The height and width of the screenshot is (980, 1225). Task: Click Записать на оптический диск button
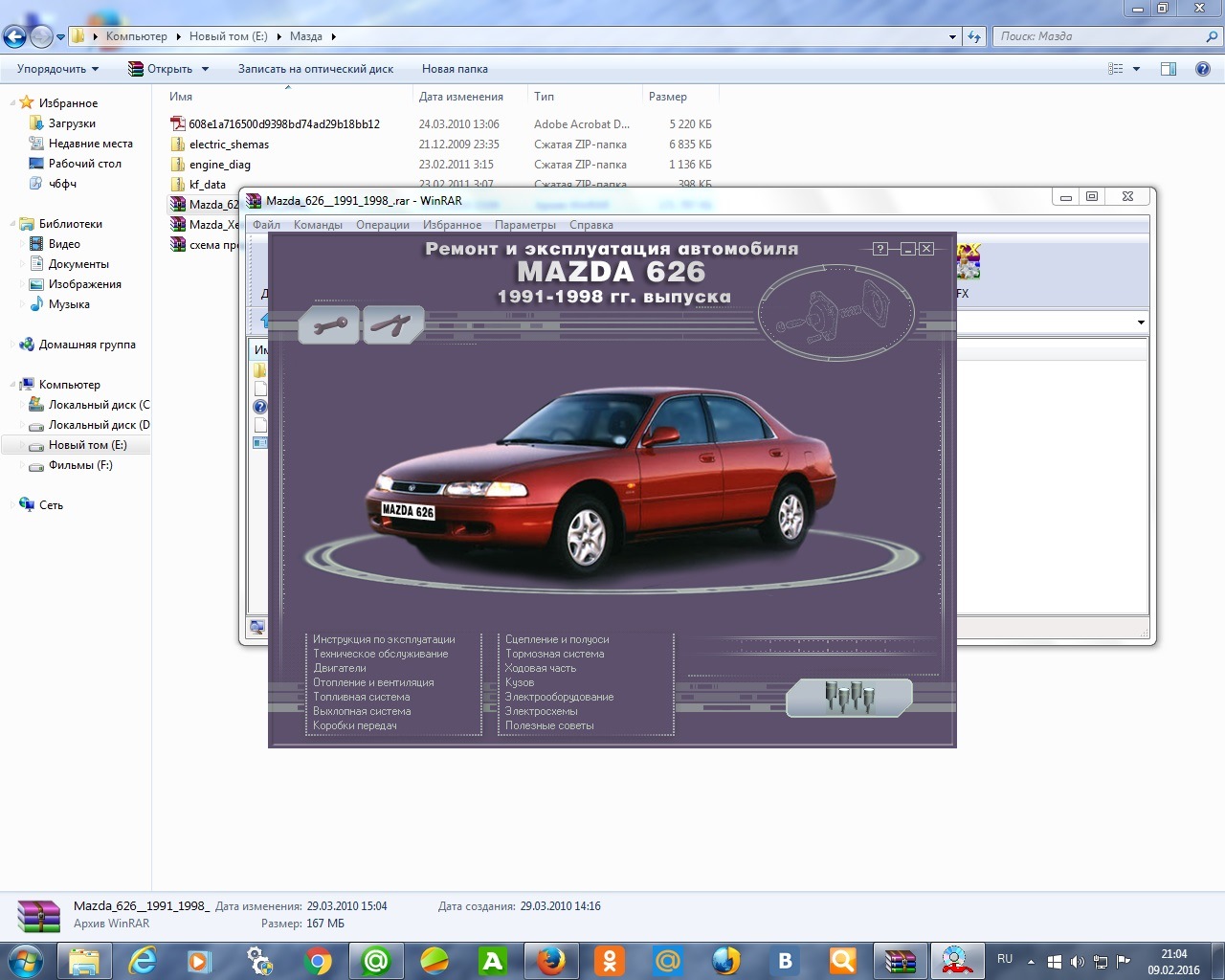(x=315, y=69)
